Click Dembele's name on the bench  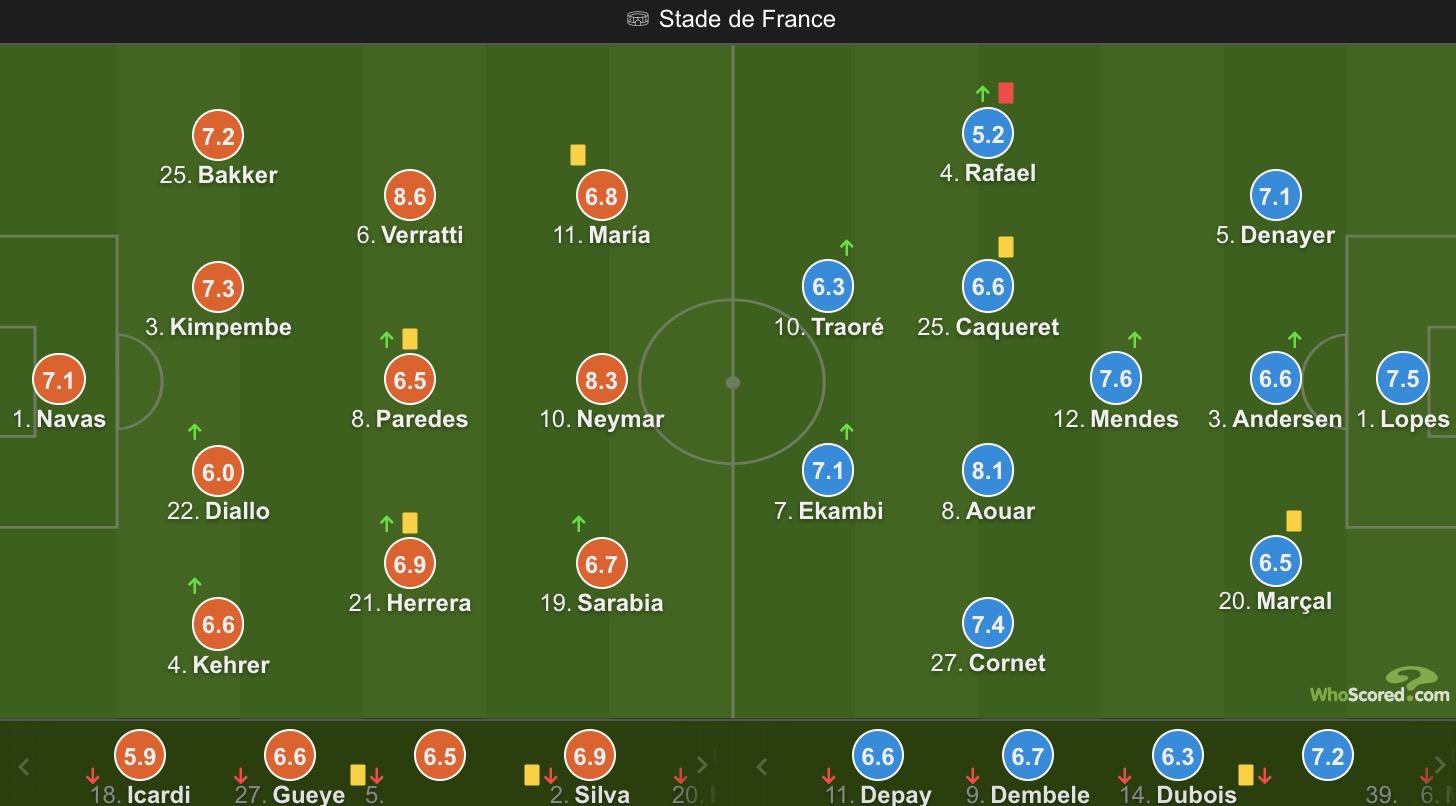[x=1040, y=795]
